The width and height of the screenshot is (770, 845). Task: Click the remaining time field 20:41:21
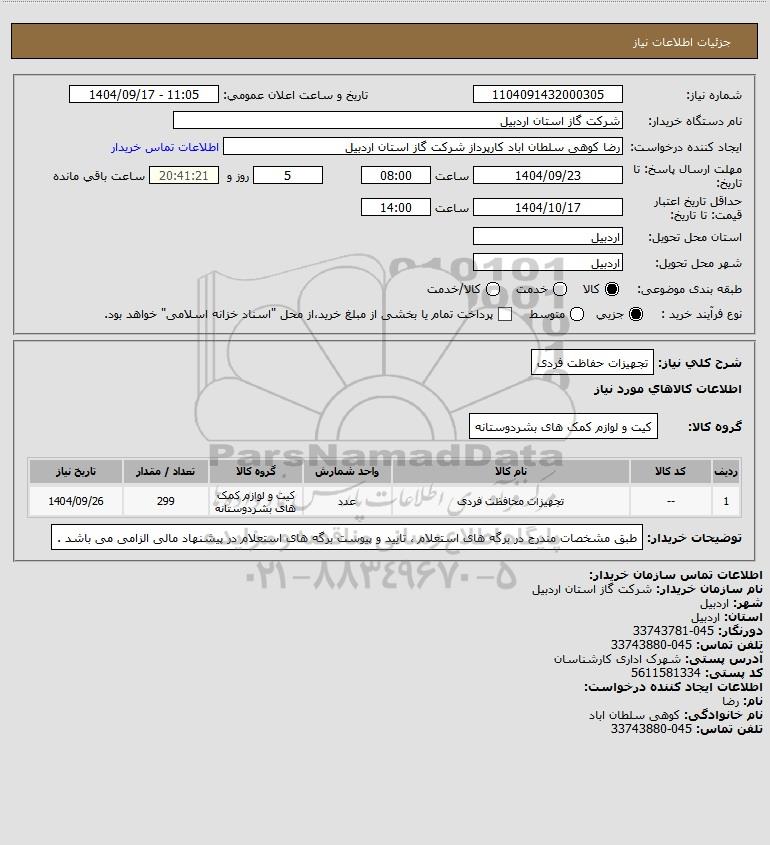point(184,176)
